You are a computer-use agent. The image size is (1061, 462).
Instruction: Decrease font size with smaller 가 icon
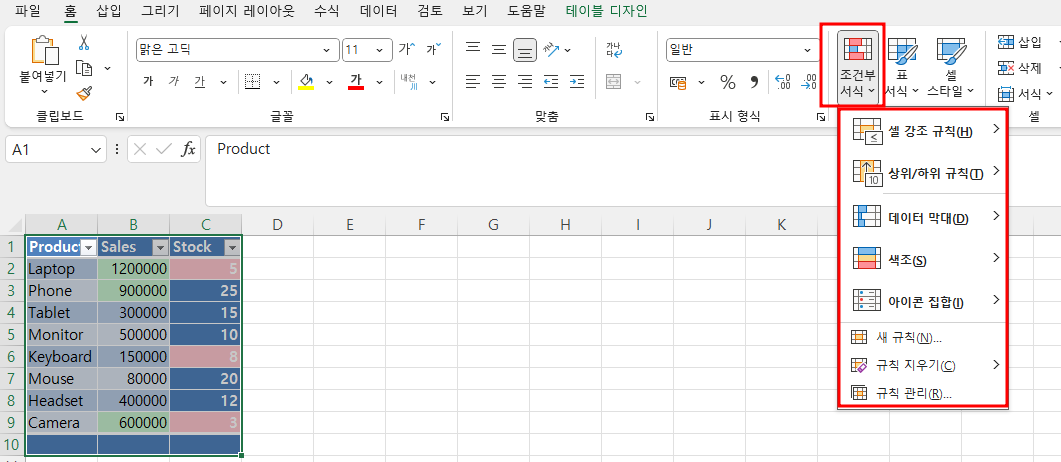point(434,49)
